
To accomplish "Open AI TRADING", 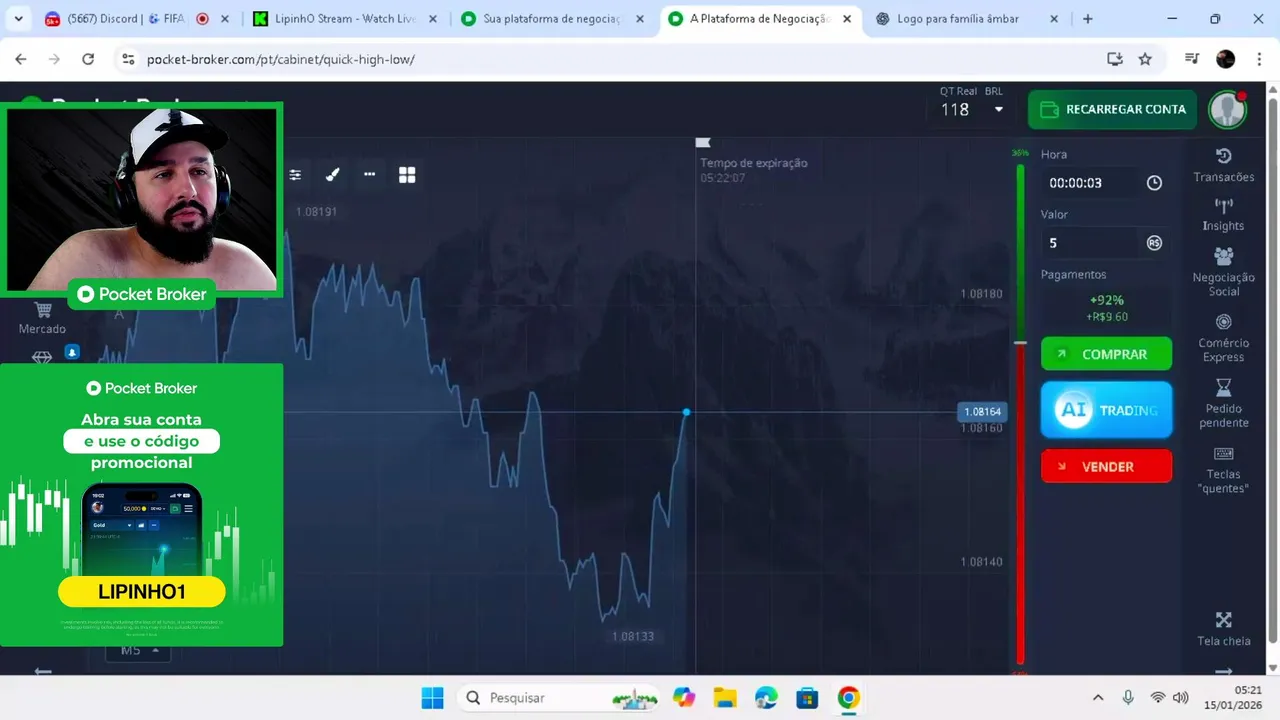I will click(1106, 410).
